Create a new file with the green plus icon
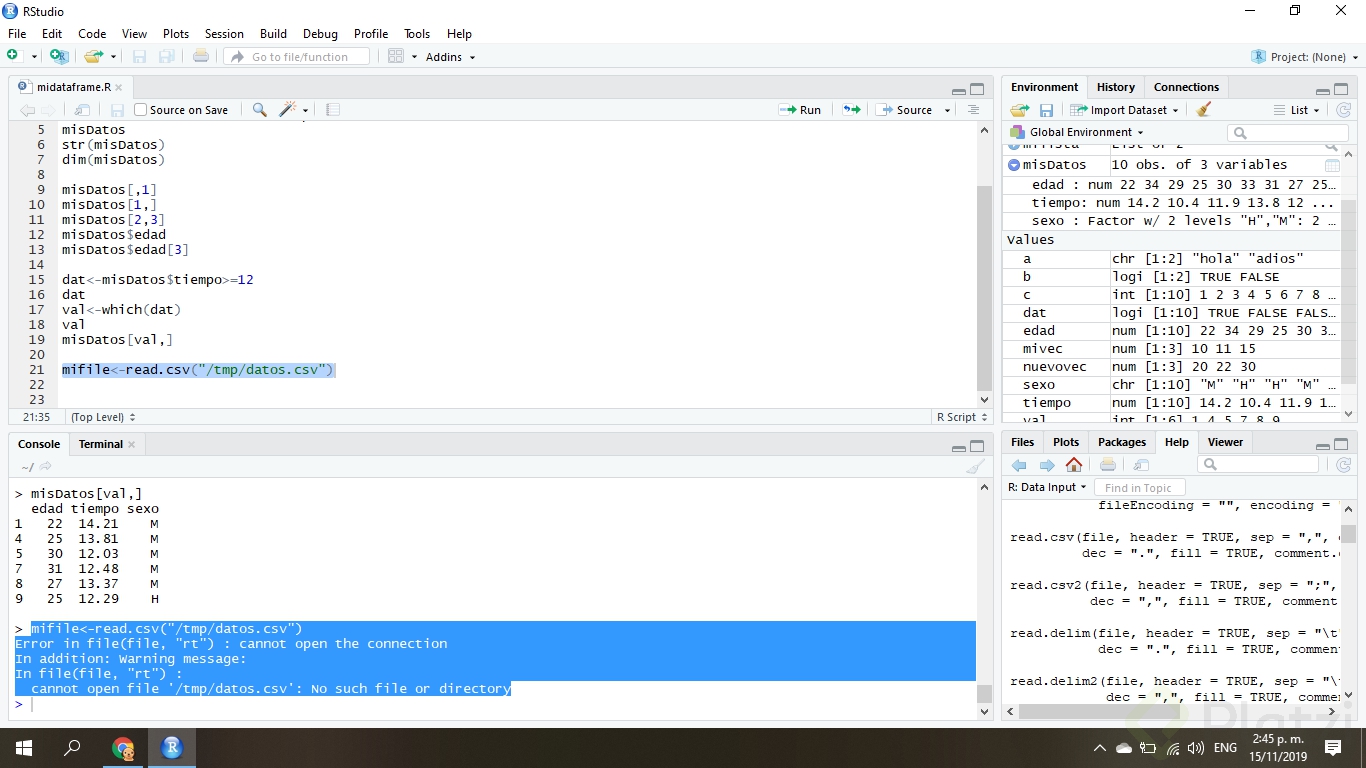 [x=13, y=57]
